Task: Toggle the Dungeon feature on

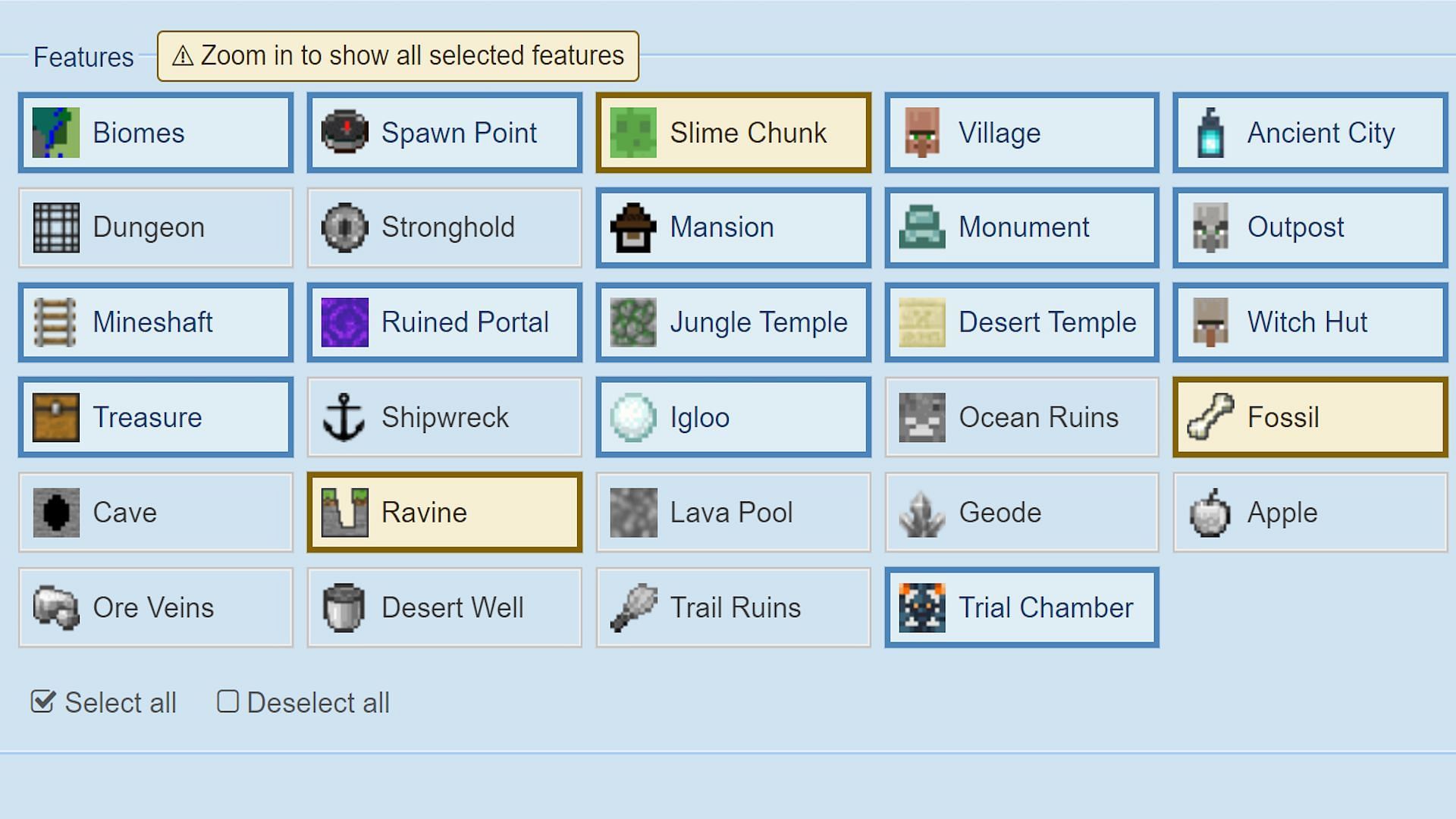Action: pos(156,227)
